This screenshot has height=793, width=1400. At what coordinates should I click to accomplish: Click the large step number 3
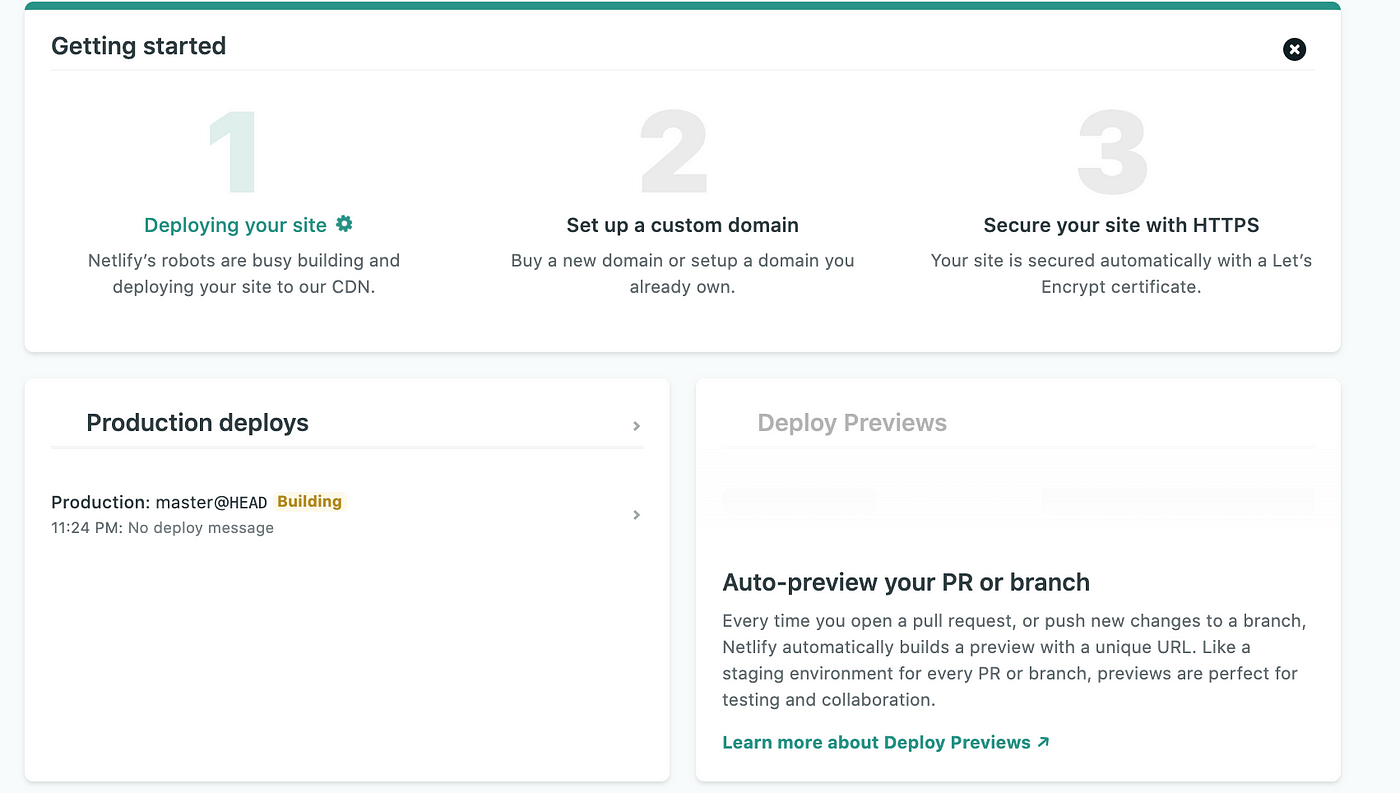tap(1112, 152)
